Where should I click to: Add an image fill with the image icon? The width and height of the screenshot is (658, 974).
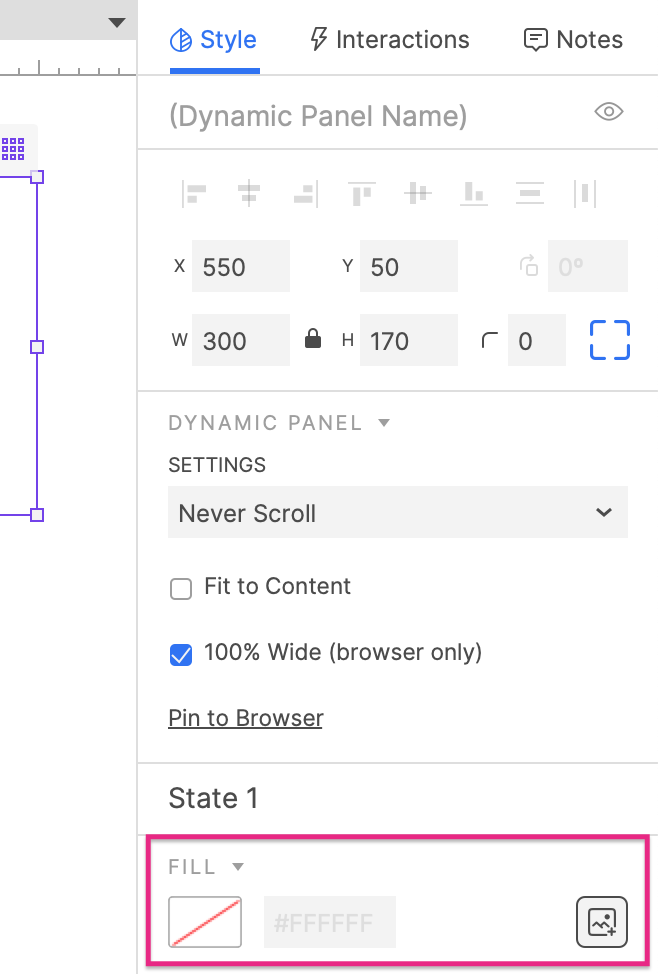tap(602, 921)
